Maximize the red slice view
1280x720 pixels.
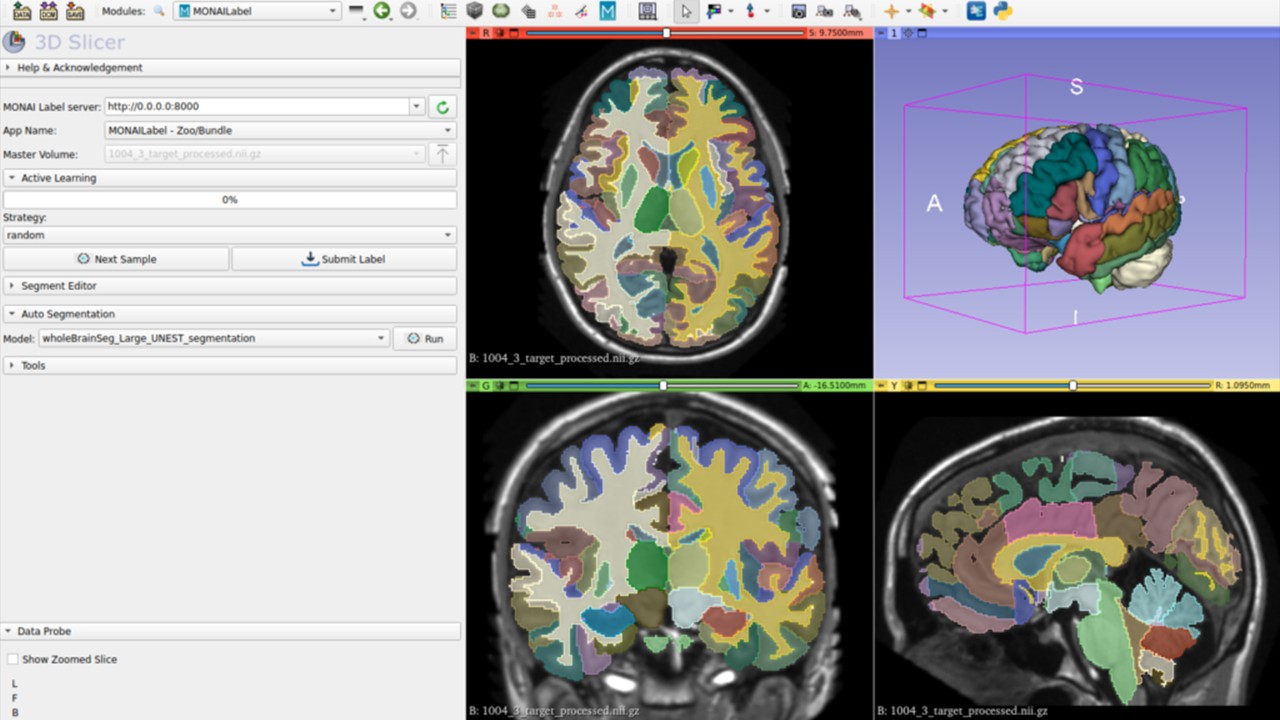(512, 33)
